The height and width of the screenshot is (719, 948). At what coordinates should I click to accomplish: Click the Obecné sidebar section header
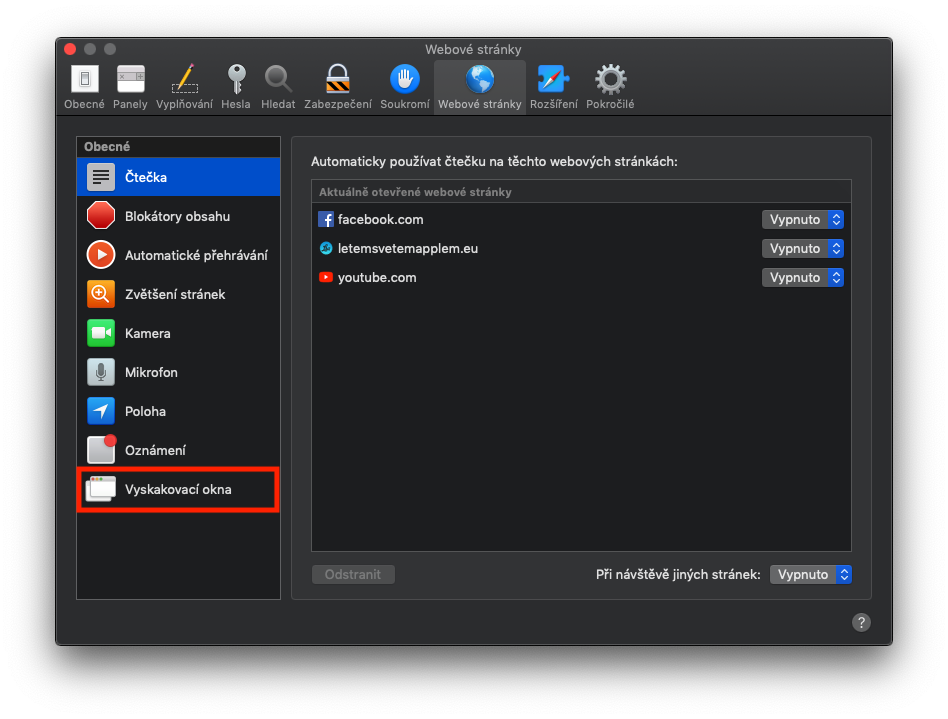(x=179, y=147)
